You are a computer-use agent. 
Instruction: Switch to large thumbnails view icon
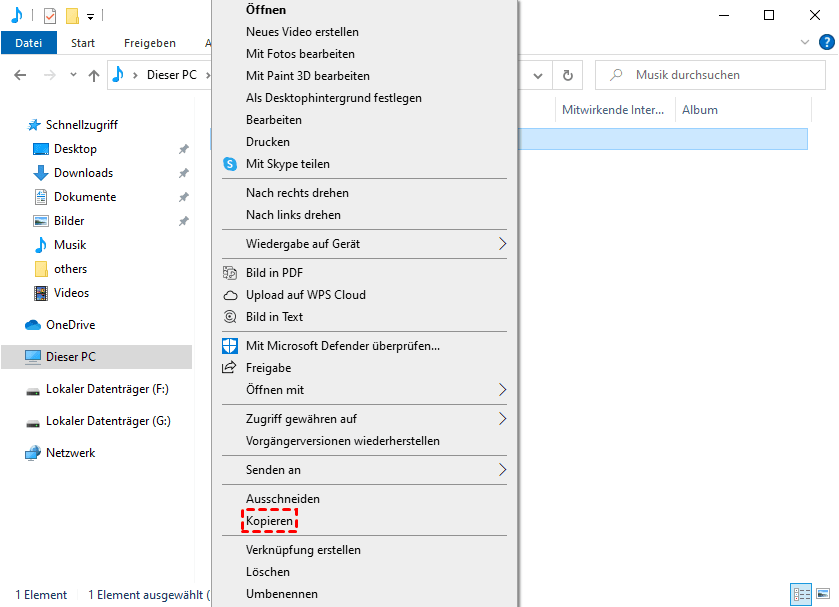(x=824, y=594)
